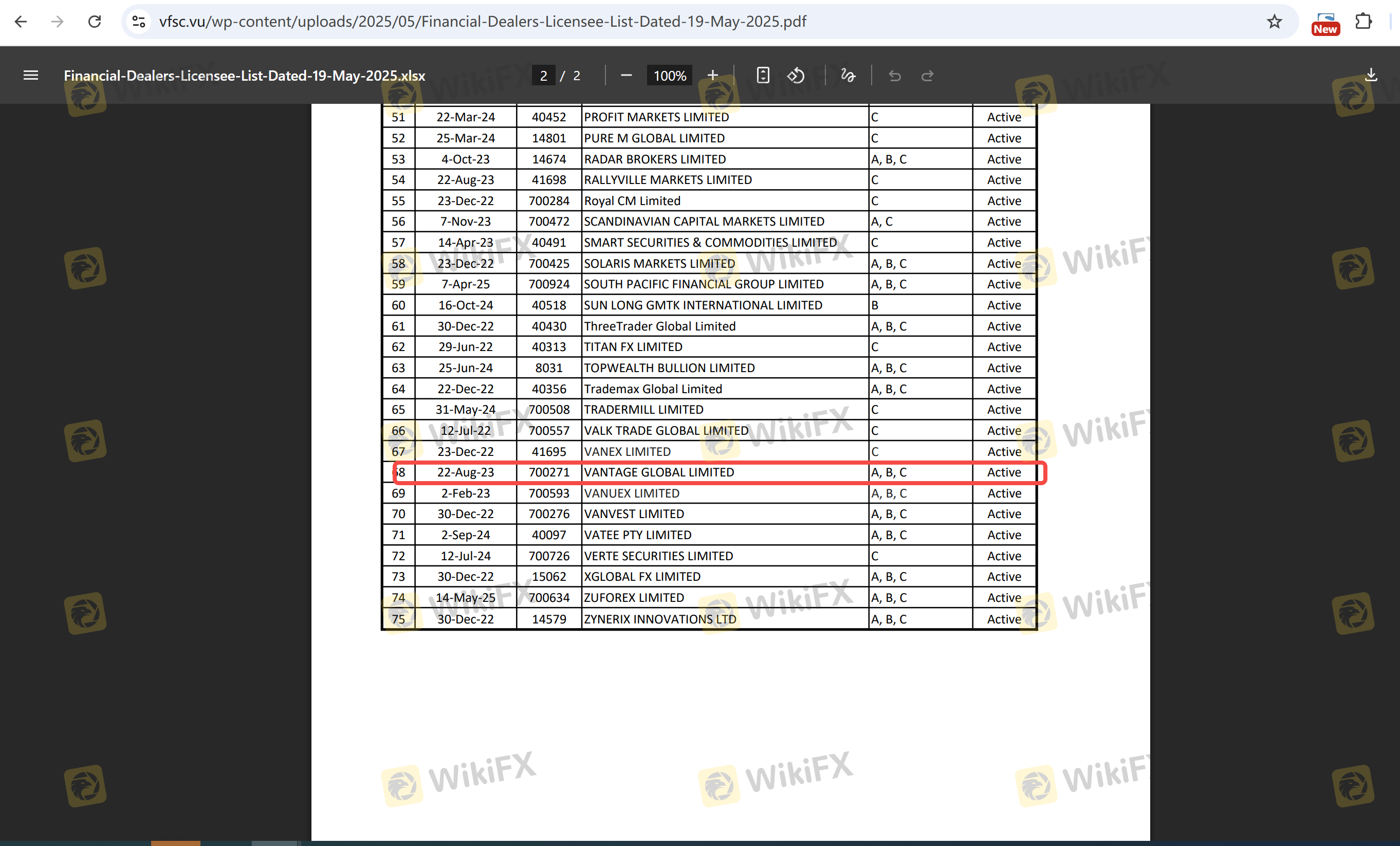1400x846 pixels.
Task: Zoom out using the minus button
Action: 626,76
